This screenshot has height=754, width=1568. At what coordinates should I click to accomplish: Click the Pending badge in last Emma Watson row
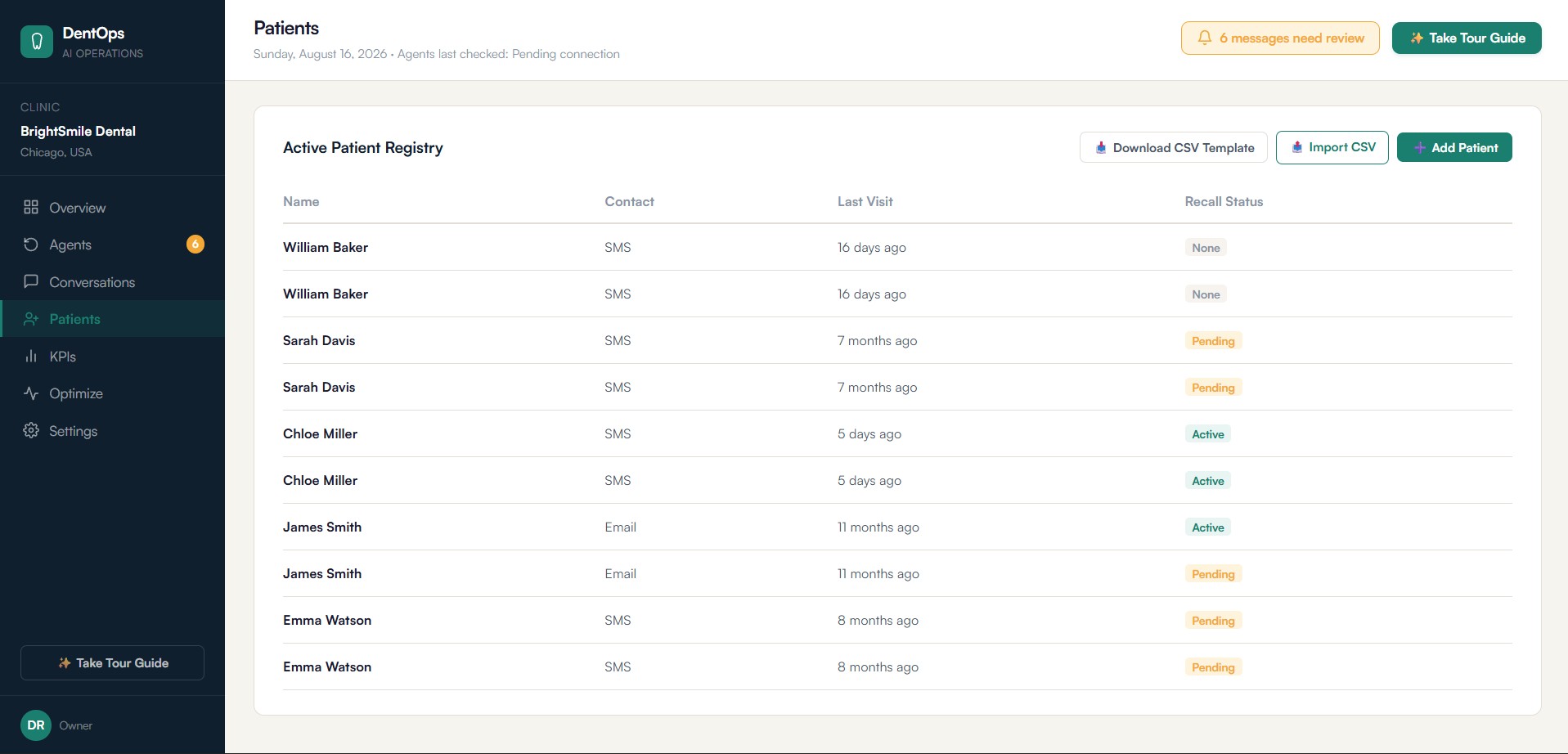click(x=1213, y=667)
